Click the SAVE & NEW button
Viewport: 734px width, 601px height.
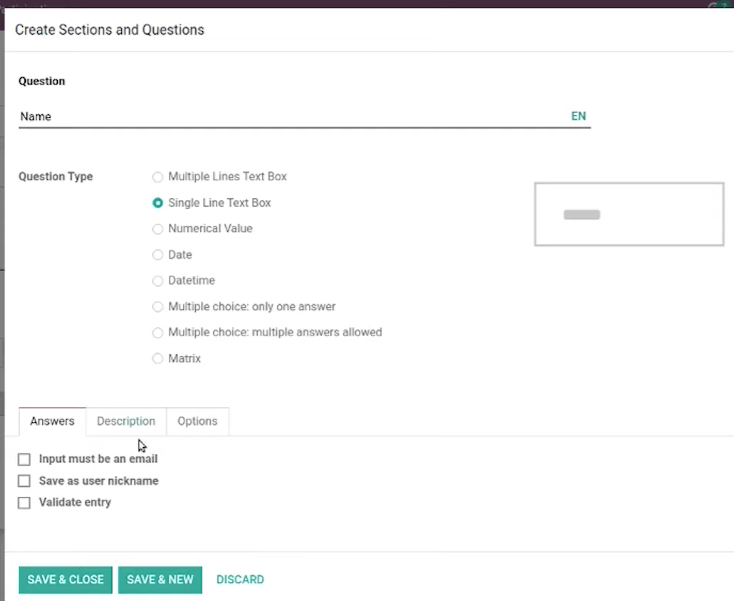160,579
